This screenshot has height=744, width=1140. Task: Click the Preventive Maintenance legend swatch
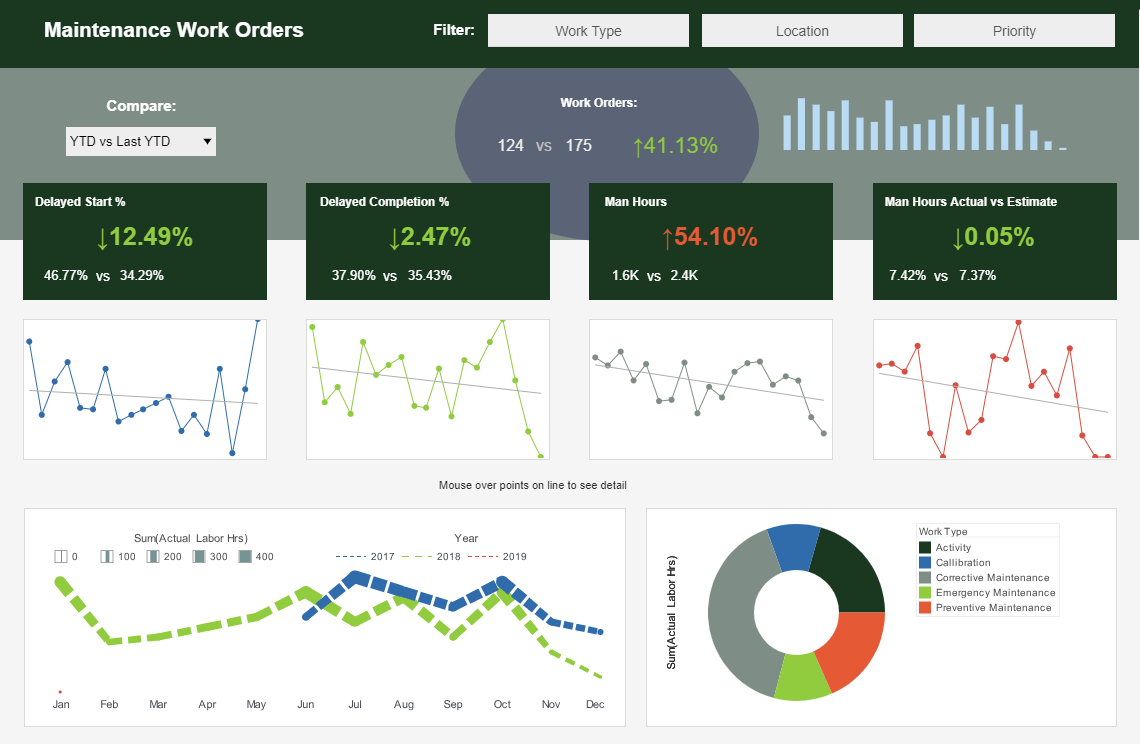tap(925, 607)
